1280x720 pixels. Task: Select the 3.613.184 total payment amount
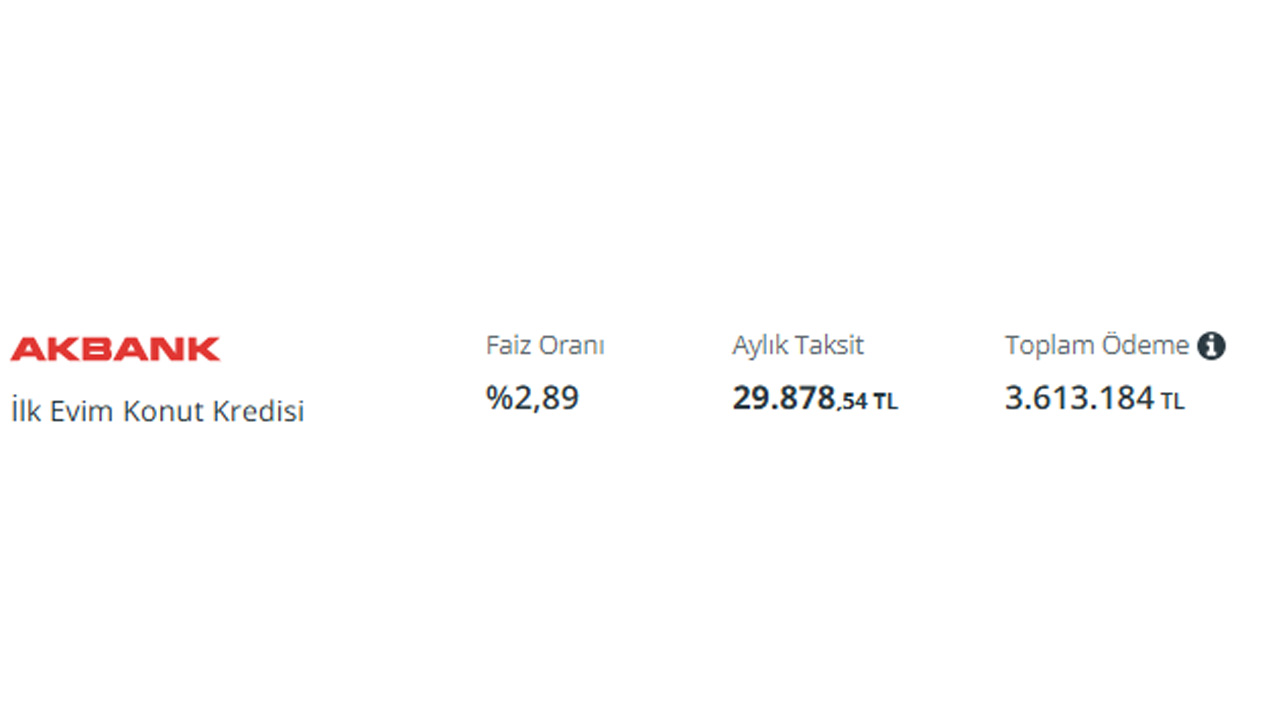[x=1079, y=399]
